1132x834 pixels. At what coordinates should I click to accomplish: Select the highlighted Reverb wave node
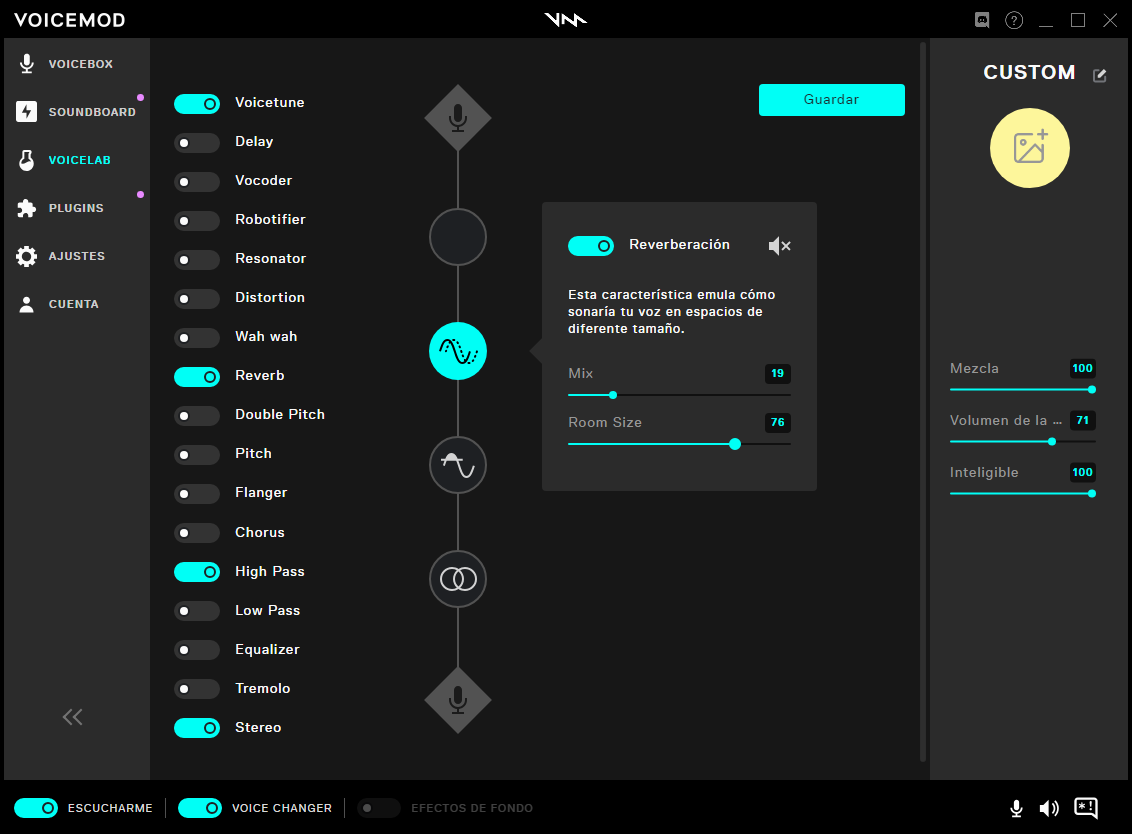coord(458,351)
